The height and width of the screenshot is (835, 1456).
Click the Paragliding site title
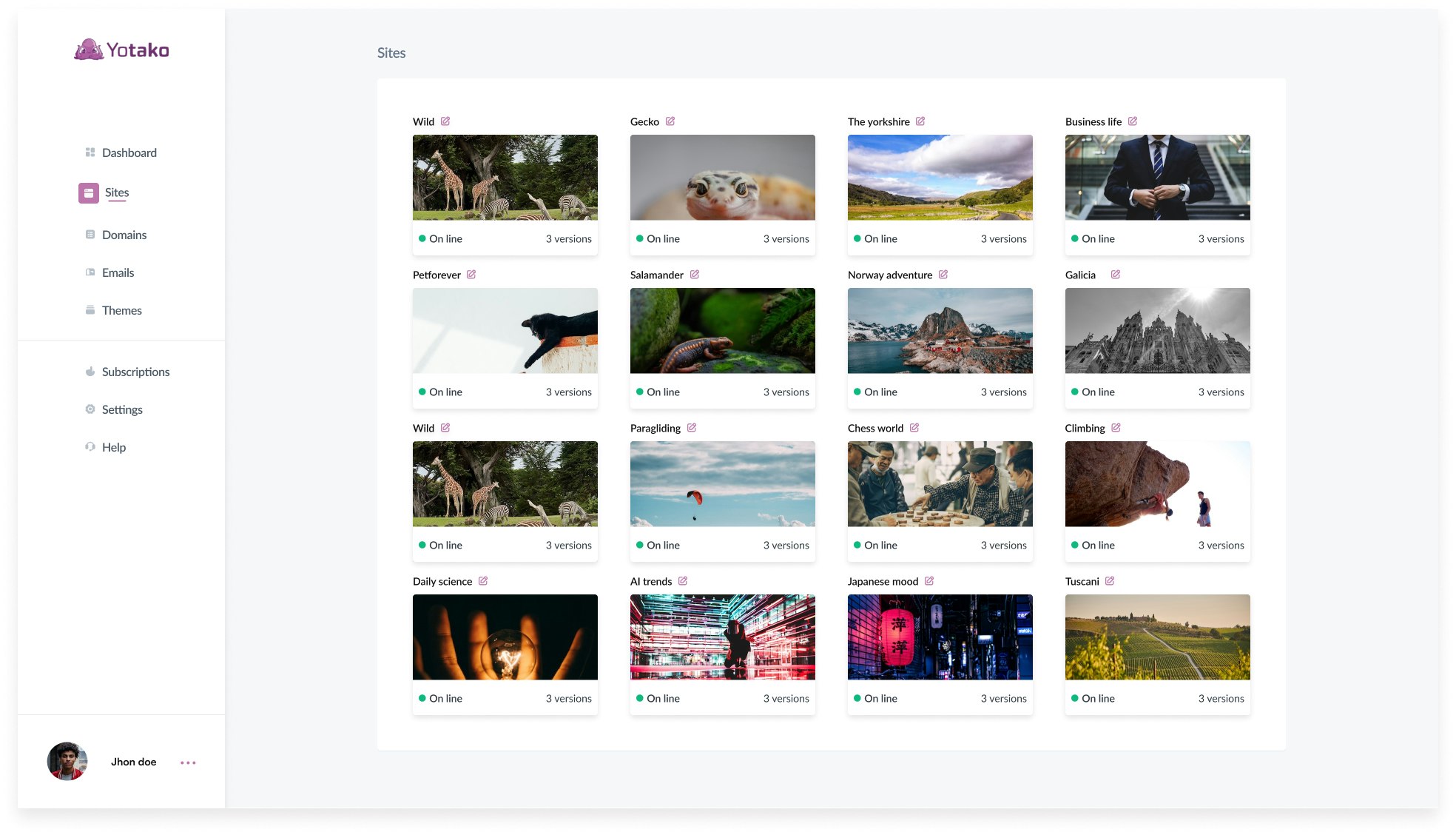tap(655, 428)
